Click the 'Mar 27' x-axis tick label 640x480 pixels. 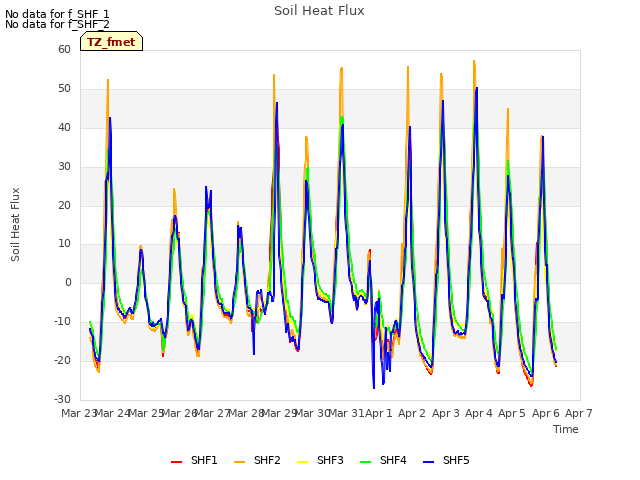point(212,413)
